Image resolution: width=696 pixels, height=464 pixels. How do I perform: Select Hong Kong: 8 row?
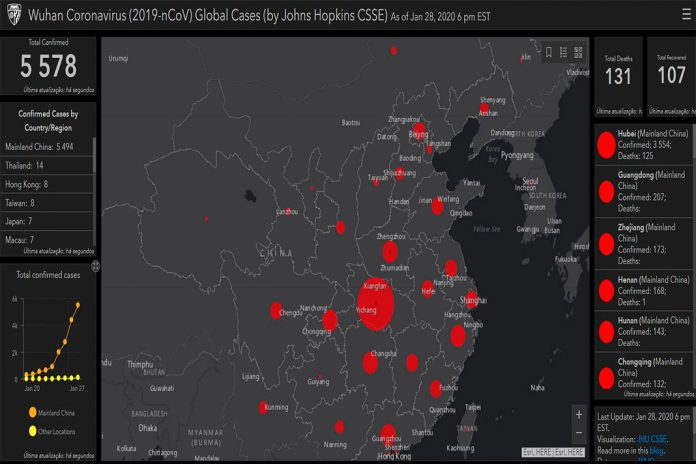tap(47, 184)
